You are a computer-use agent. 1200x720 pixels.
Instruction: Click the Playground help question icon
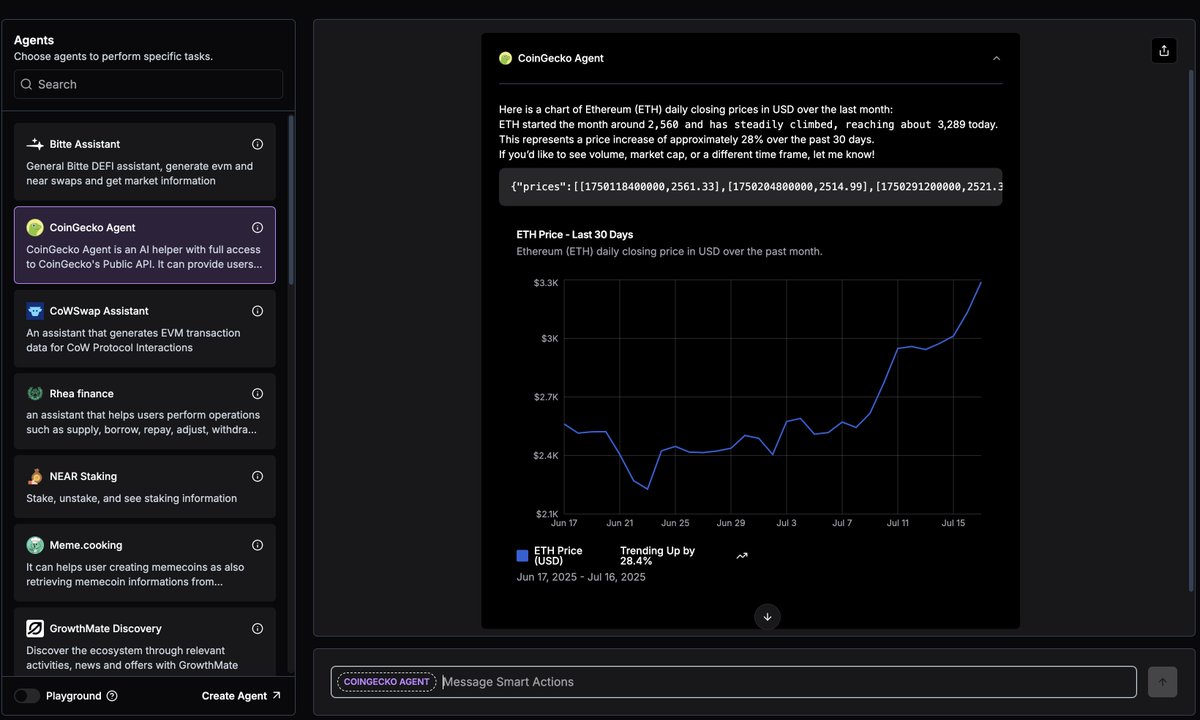[x=112, y=696]
